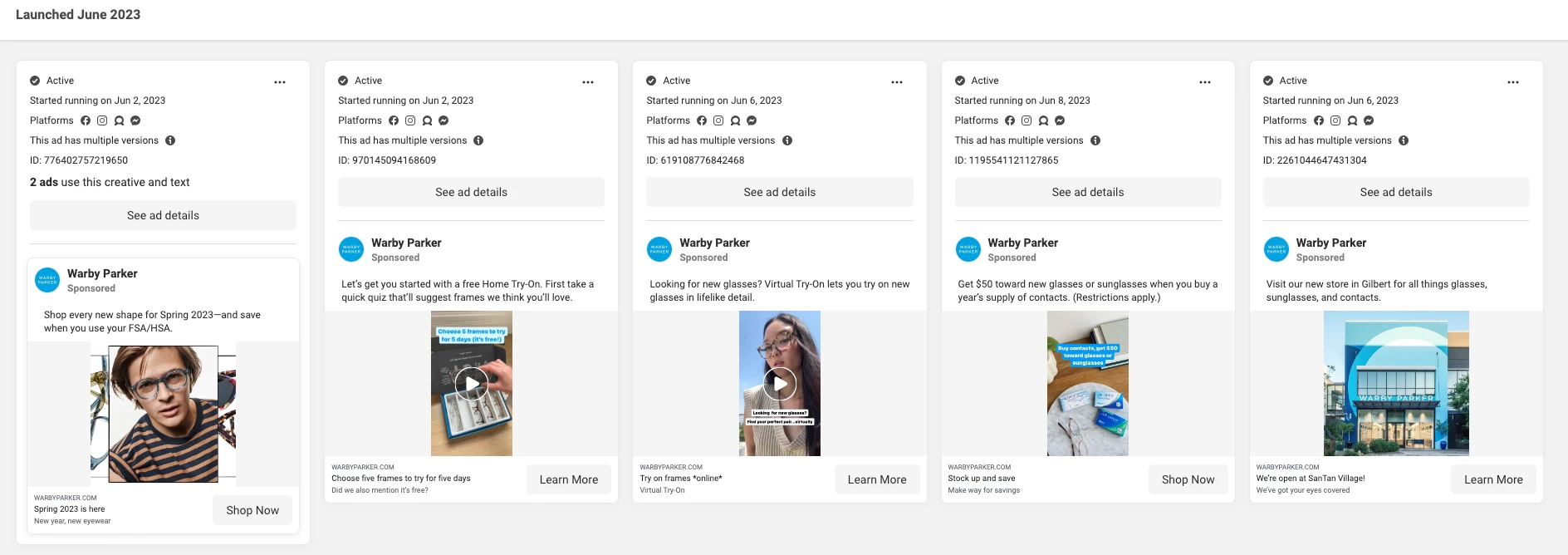Click info icon on Gilbert store ad

1404,140
